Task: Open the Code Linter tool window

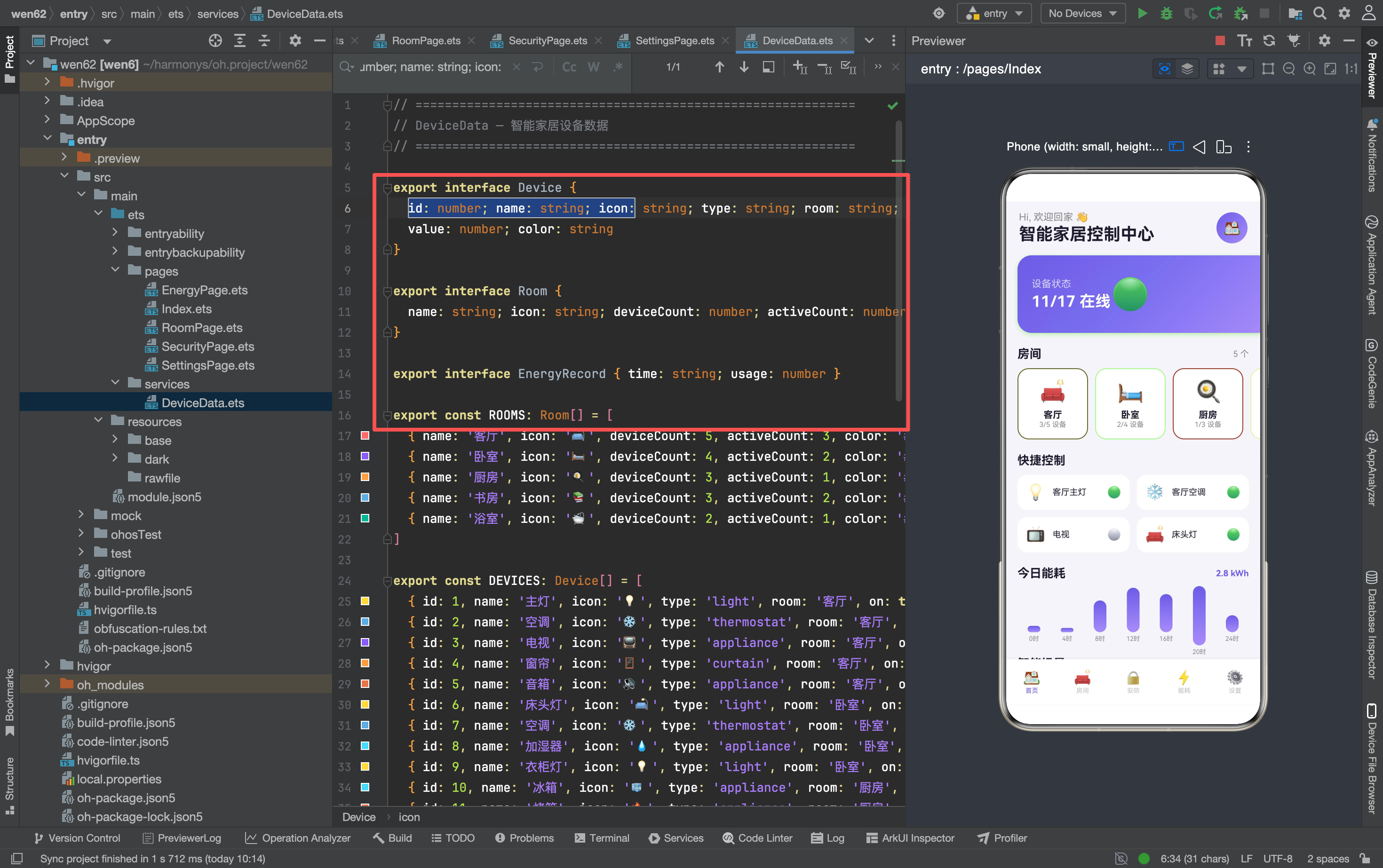Action: coord(757,837)
